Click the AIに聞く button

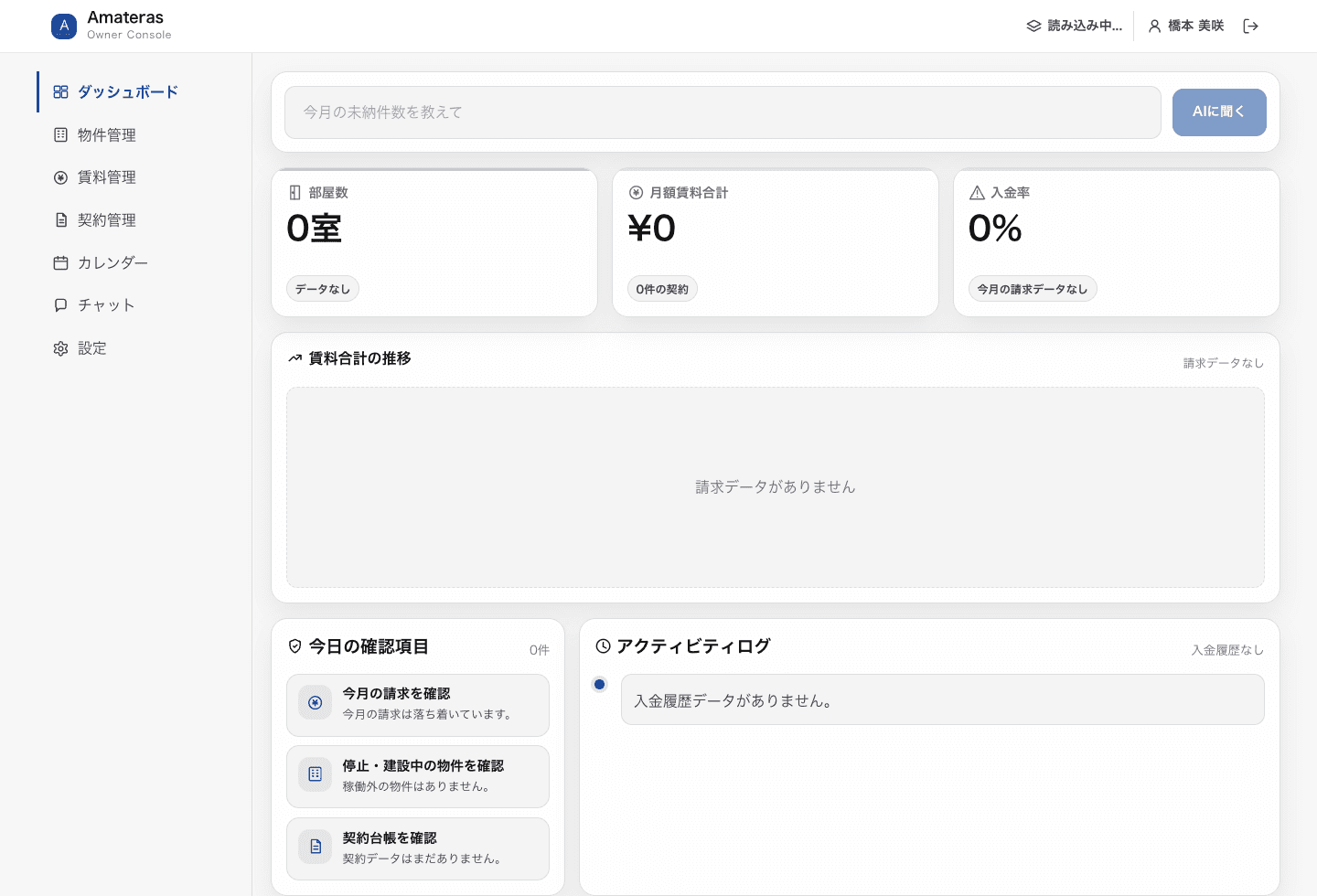click(x=1219, y=112)
